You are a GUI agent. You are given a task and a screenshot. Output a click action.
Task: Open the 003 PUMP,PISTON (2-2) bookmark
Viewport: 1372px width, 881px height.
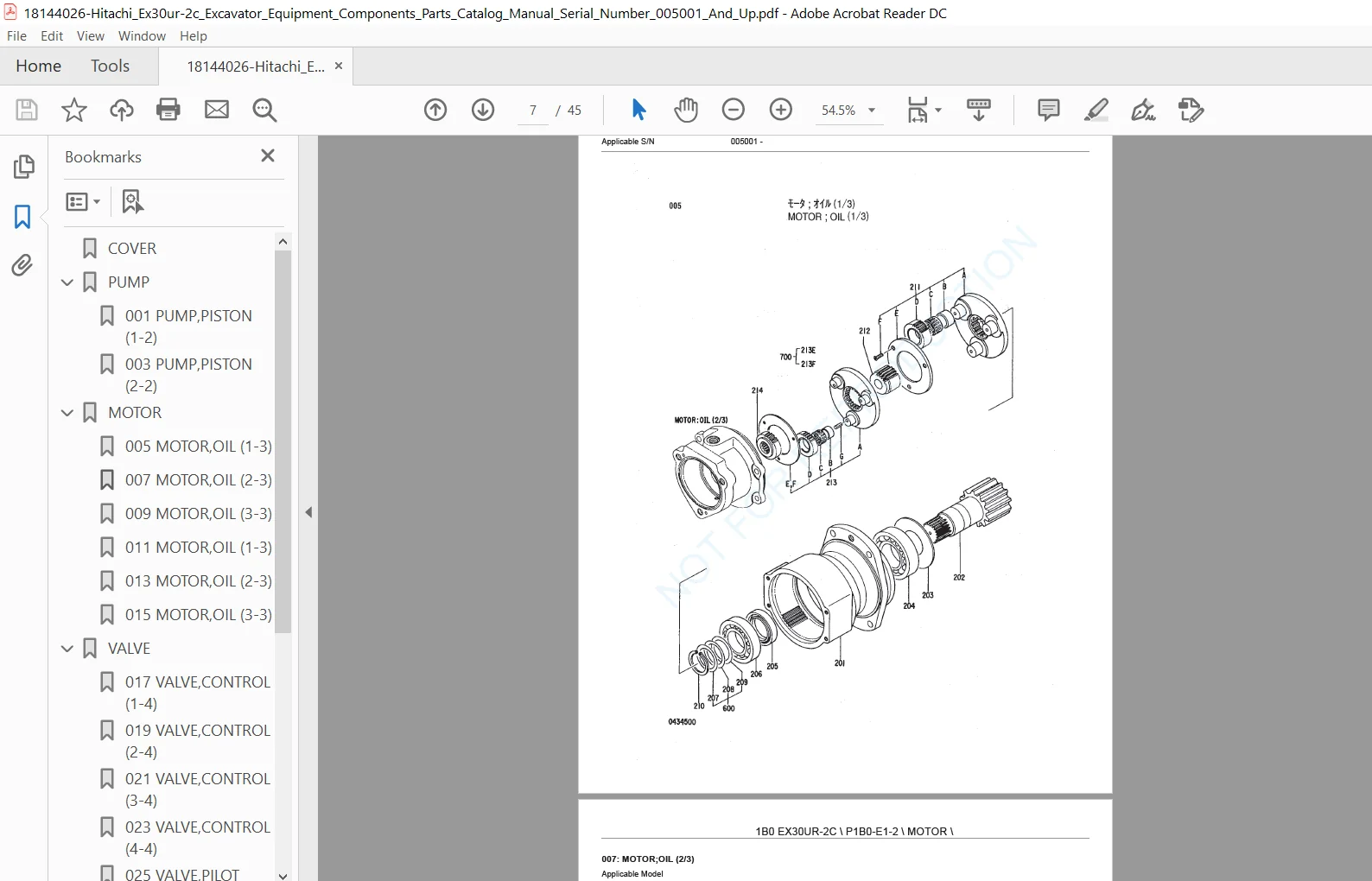(188, 375)
